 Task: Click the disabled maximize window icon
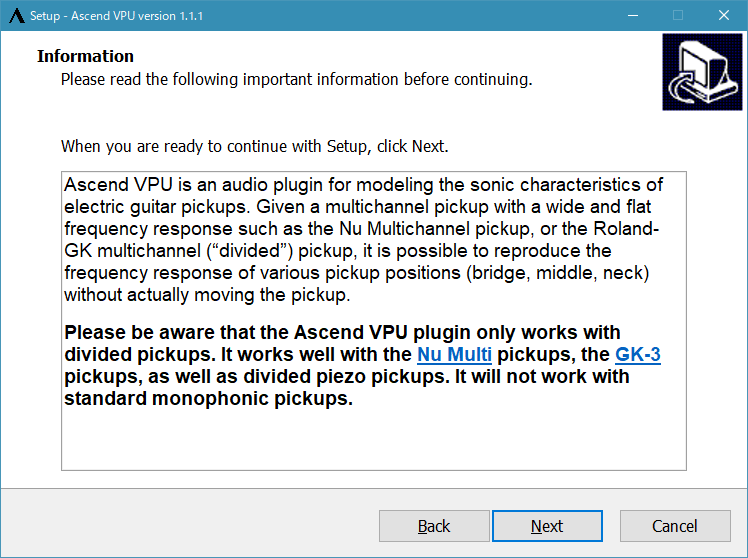coord(678,16)
